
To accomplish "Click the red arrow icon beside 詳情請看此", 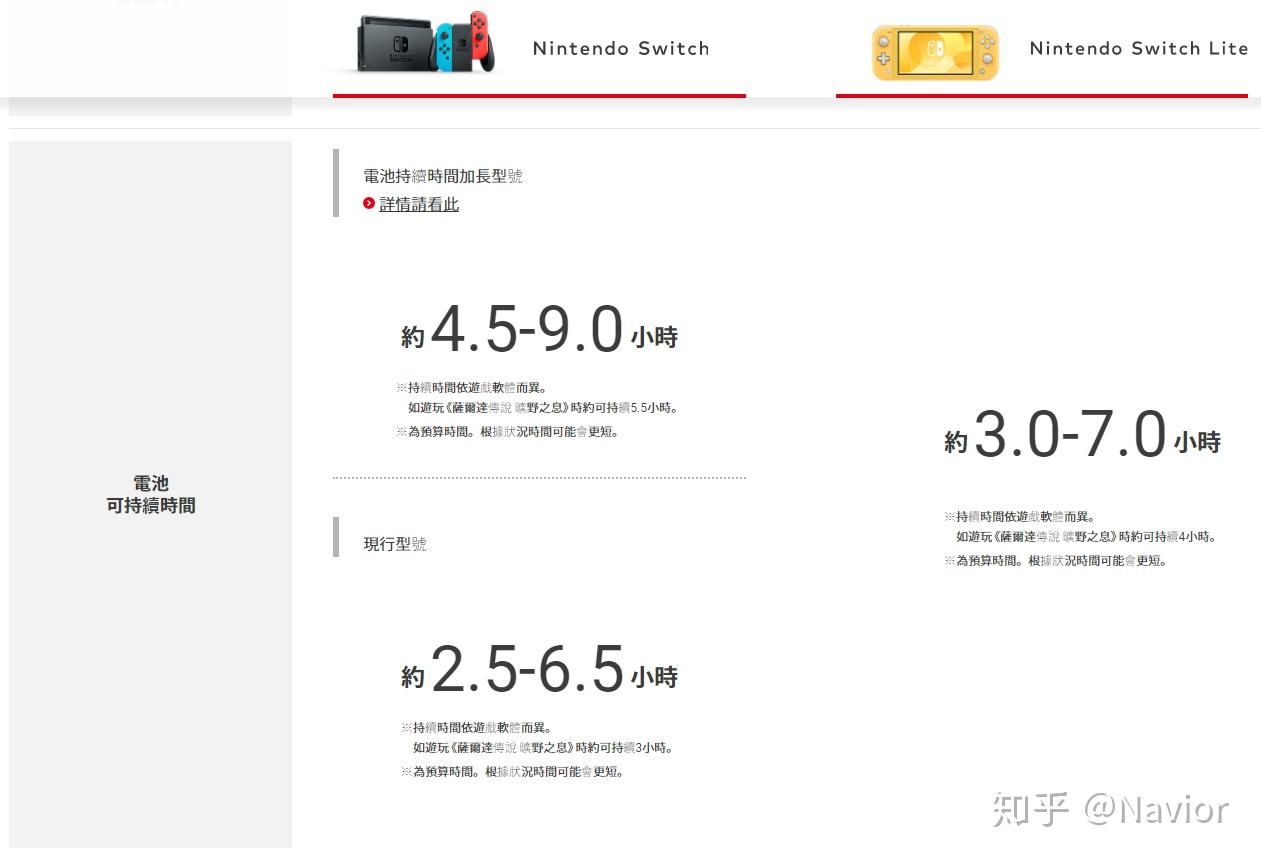I will click(369, 204).
